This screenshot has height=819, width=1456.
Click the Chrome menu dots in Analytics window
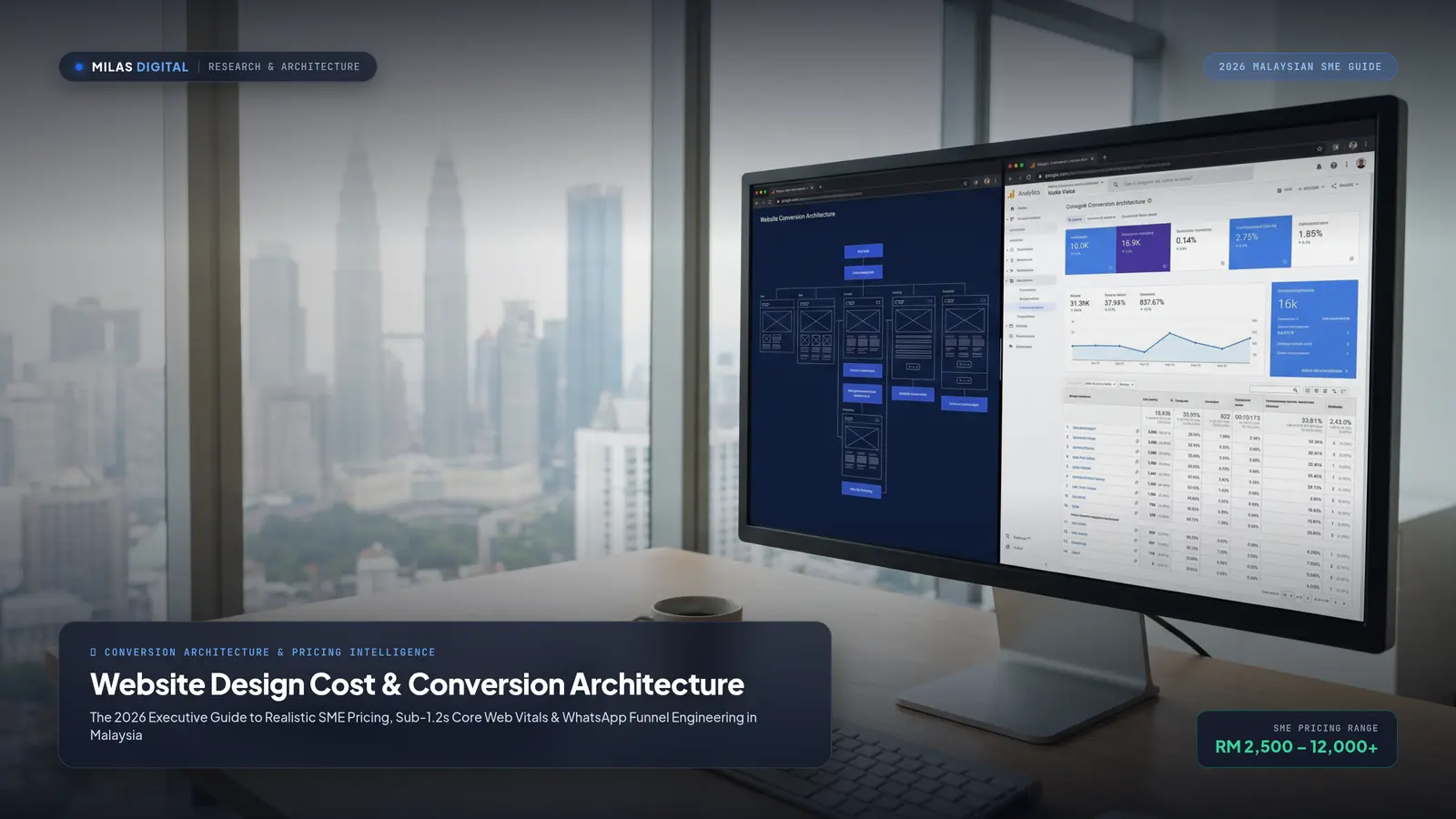click(x=1366, y=144)
